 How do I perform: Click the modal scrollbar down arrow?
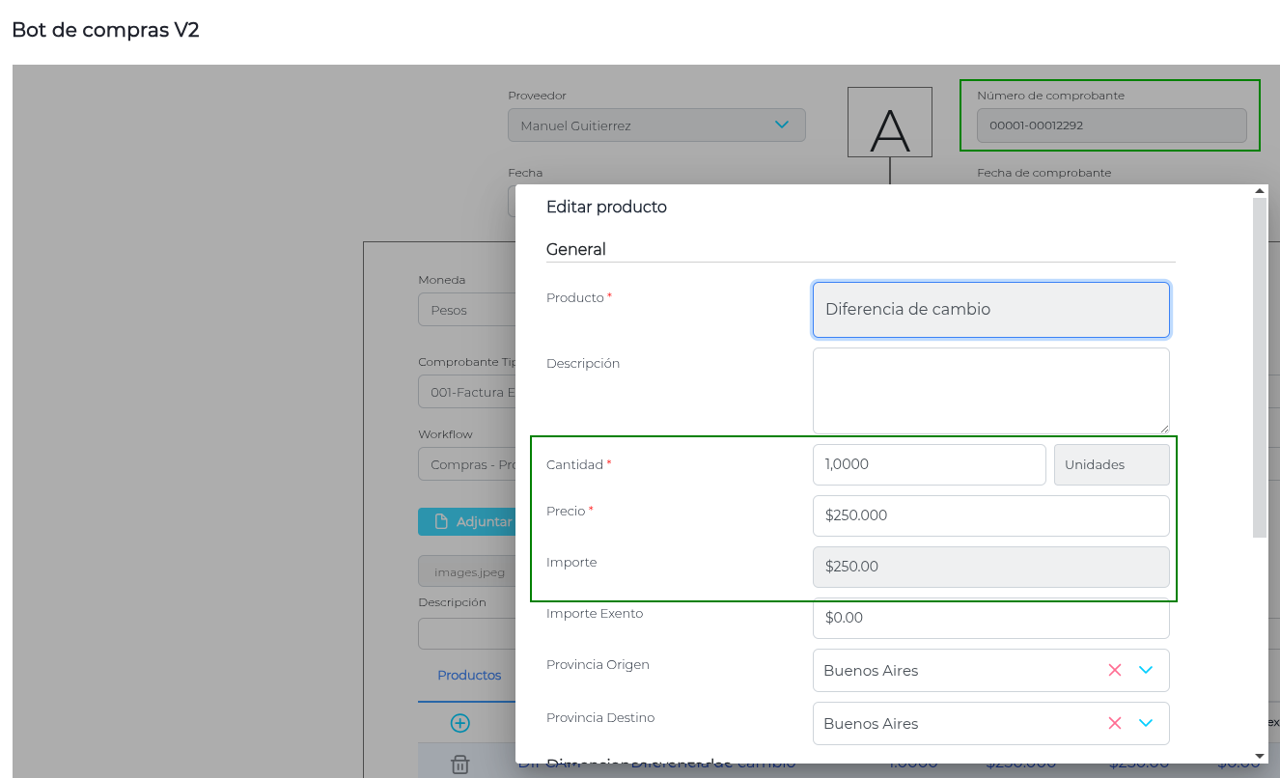(x=1260, y=756)
